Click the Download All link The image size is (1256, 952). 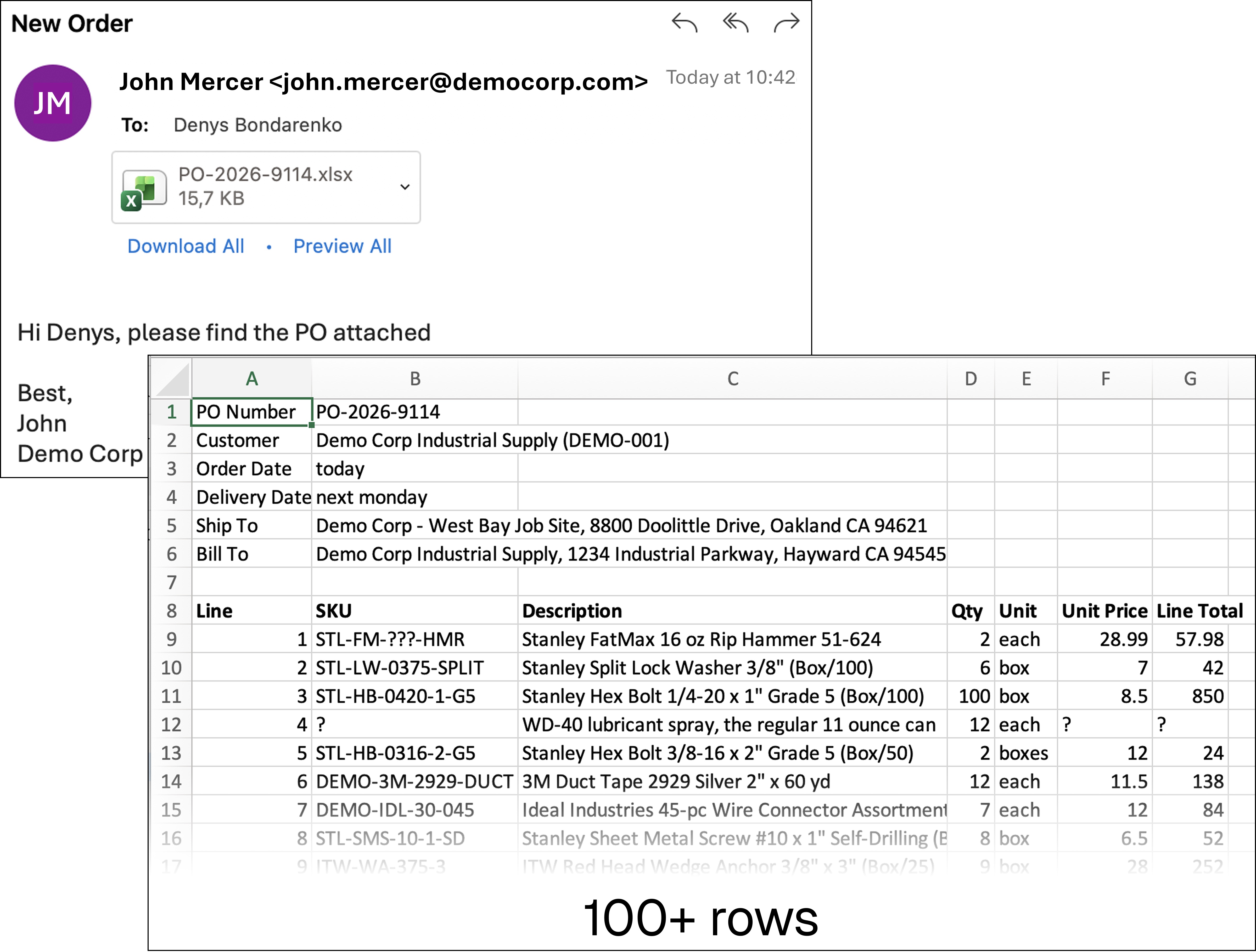coord(186,246)
